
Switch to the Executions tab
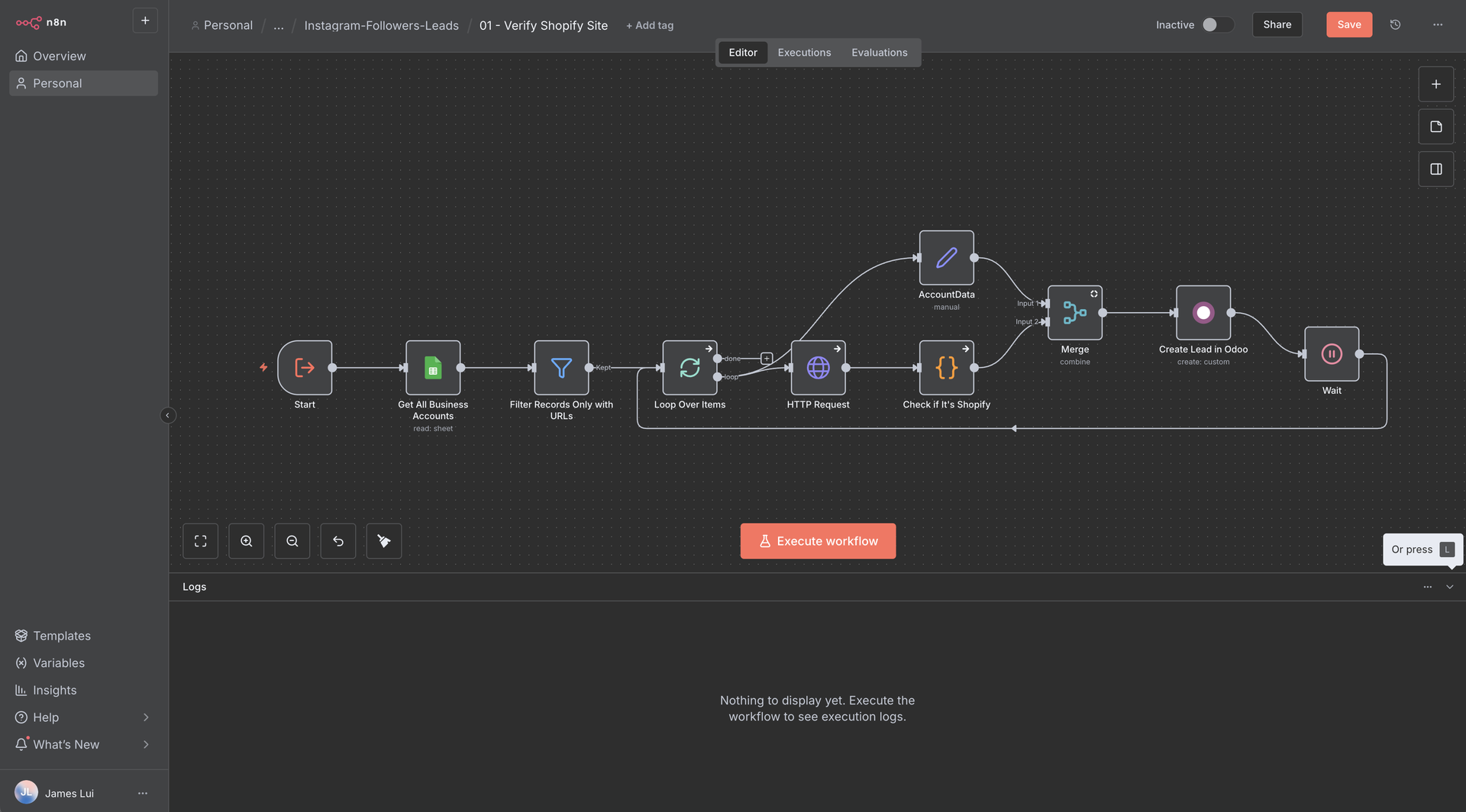coord(804,53)
